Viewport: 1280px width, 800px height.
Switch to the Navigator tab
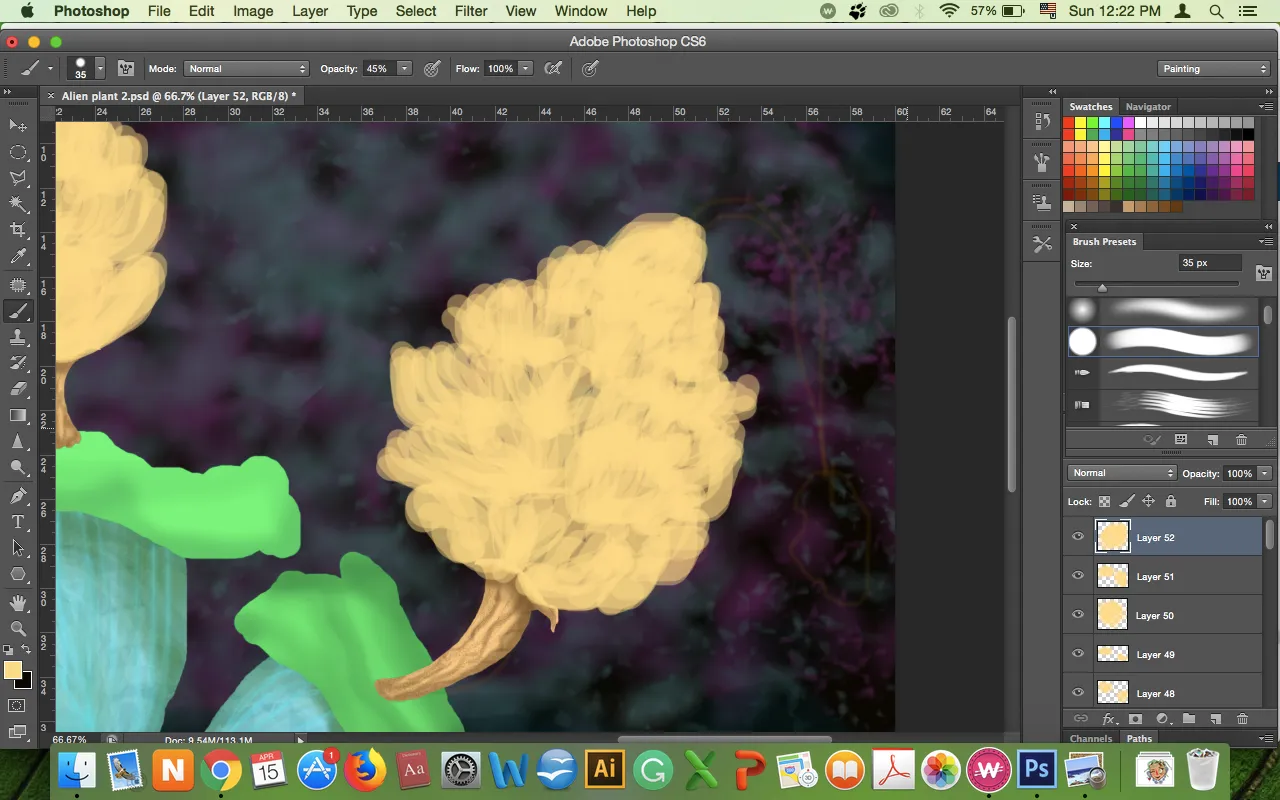tap(1148, 106)
